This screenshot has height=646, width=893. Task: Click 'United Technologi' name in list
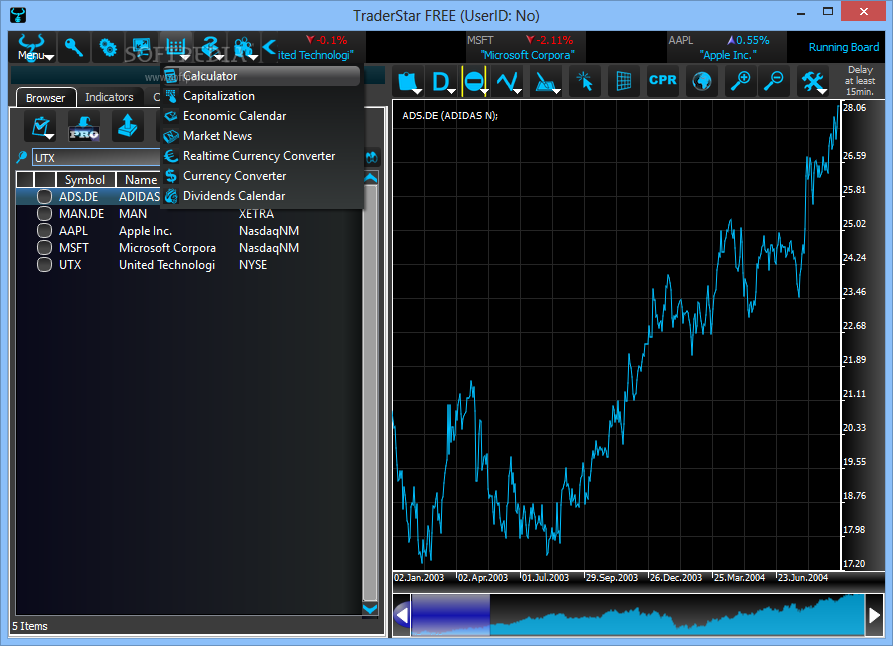pos(167,265)
